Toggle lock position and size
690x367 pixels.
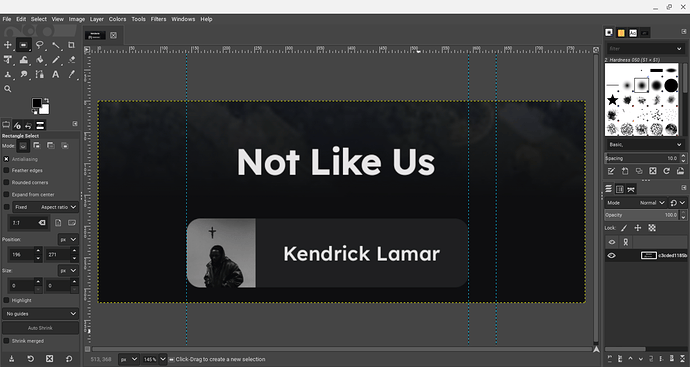pyautogui.click(x=638, y=228)
